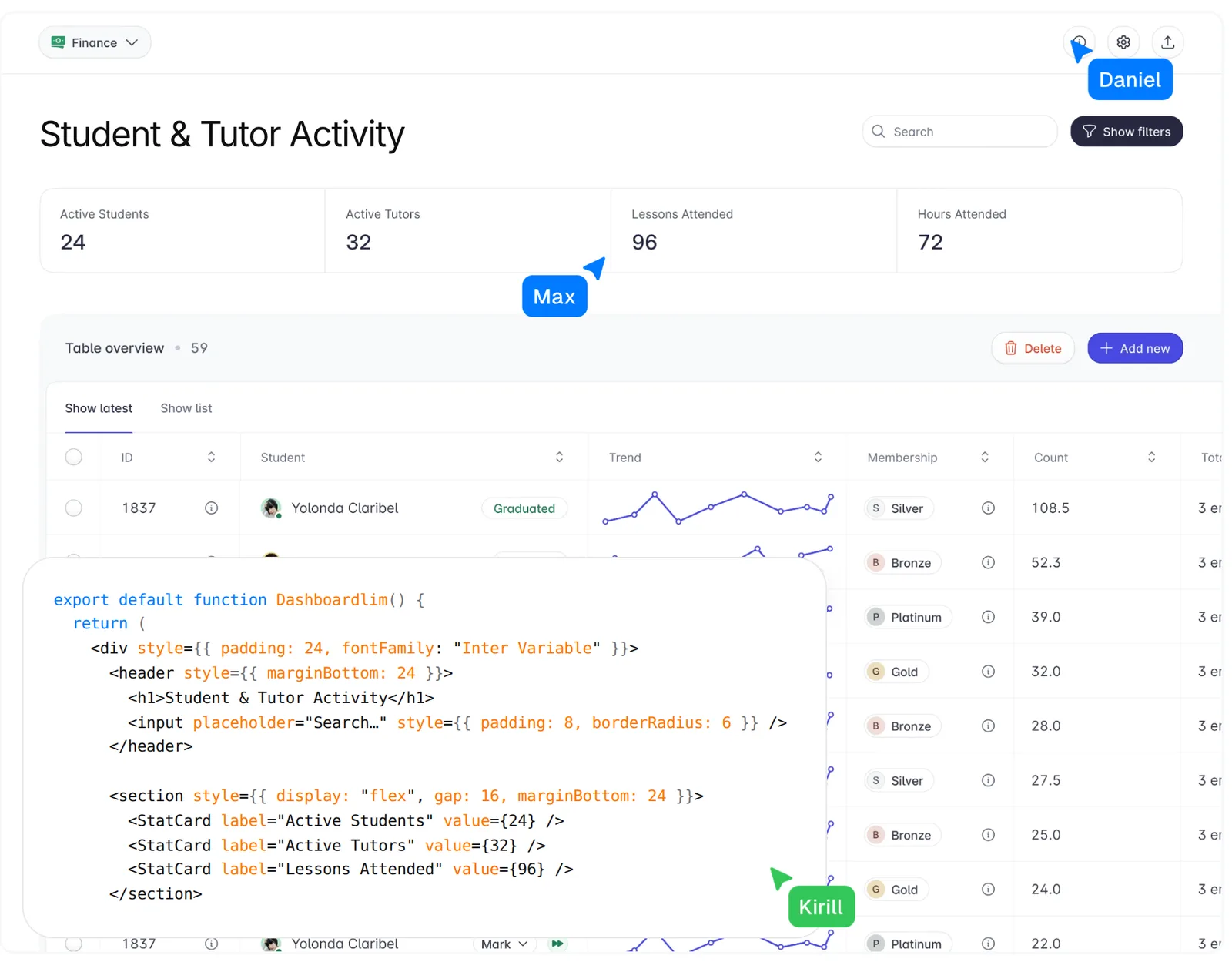Click the info icon in the 25.0 Bronze row
Screen dimensions: 1232x962
(988, 835)
